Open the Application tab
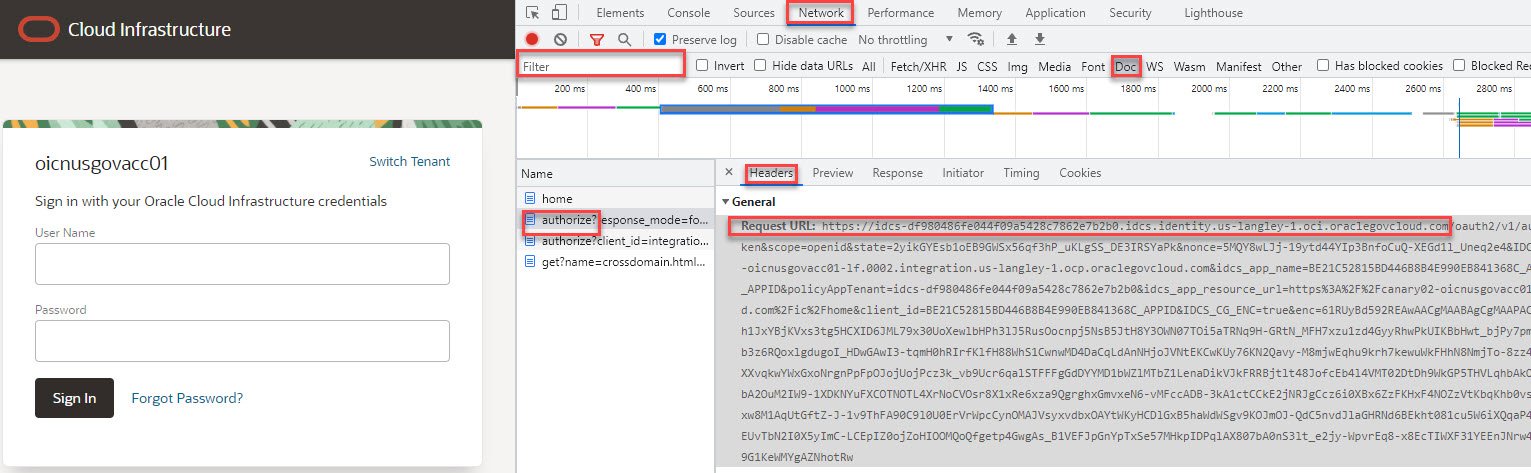The width and height of the screenshot is (1531, 473). [1056, 13]
